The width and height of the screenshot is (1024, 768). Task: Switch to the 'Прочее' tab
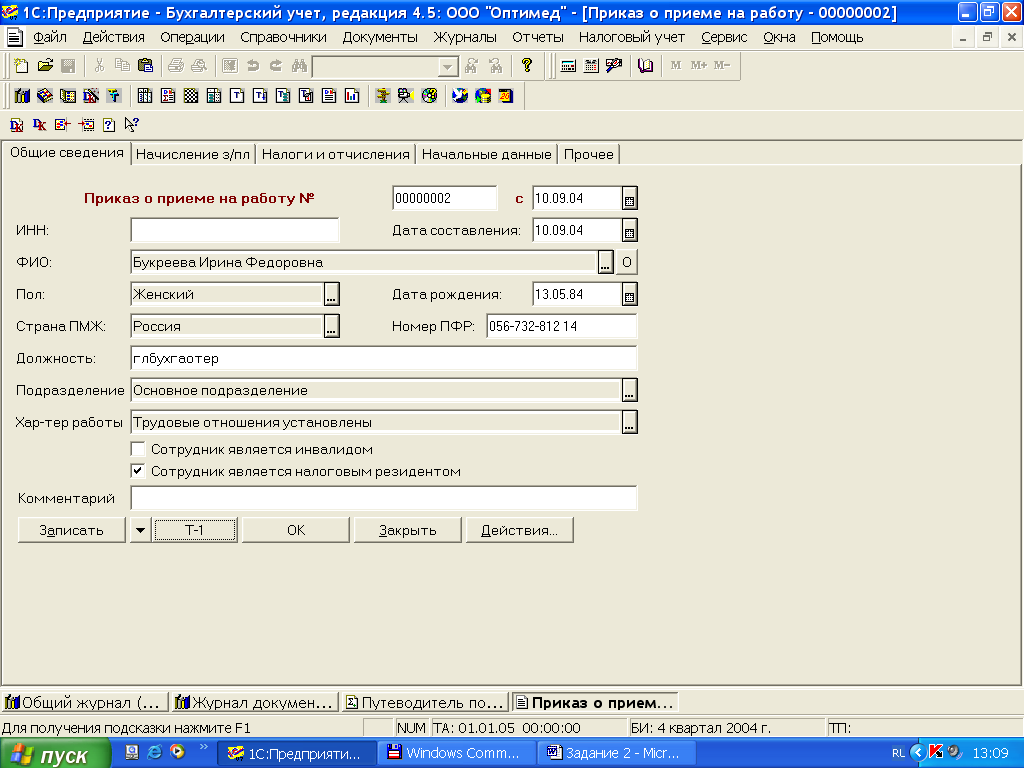click(588, 155)
